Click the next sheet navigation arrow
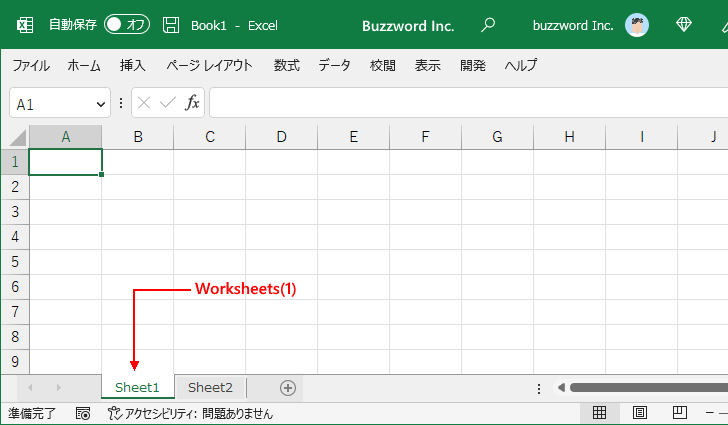 58,387
